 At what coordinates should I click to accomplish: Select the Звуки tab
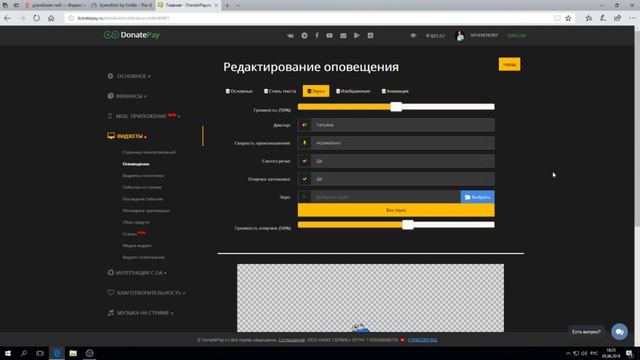click(x=316, y=91)
